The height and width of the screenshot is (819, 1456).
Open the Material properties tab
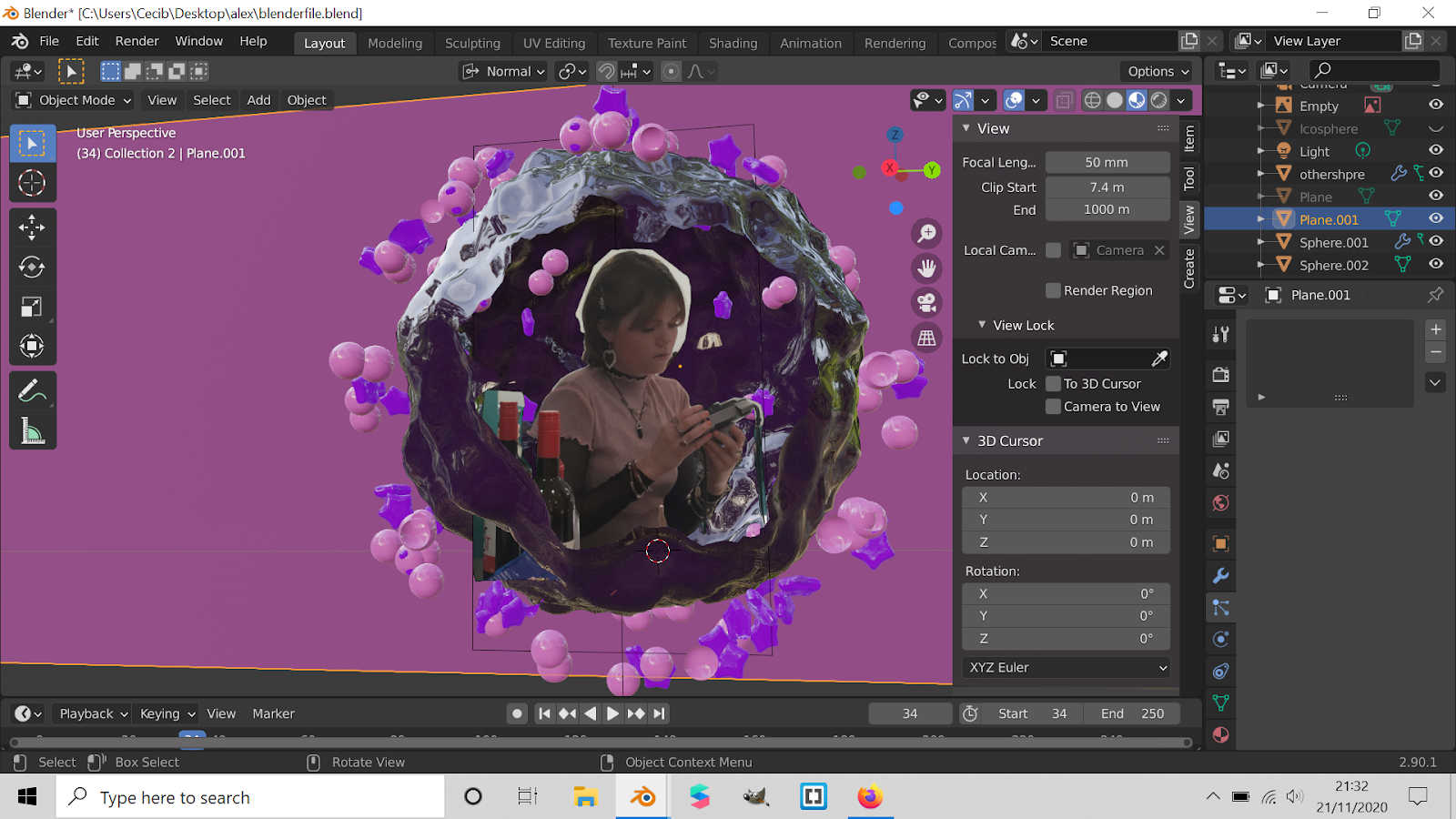(1221, 734)
